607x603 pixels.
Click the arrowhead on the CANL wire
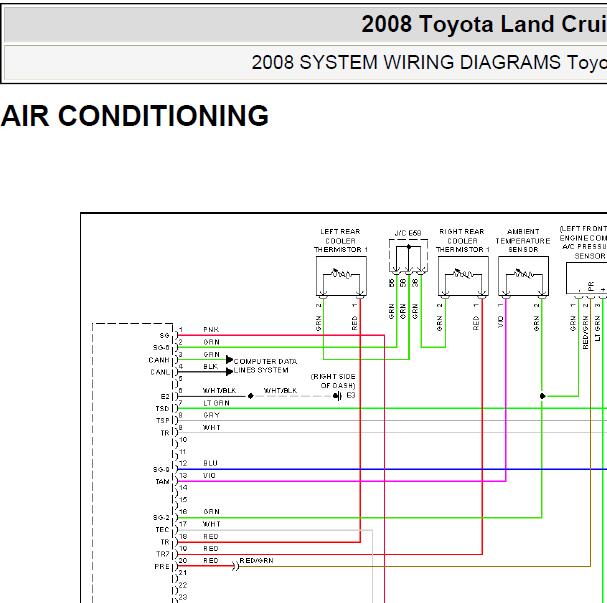(x=229, y=372)
